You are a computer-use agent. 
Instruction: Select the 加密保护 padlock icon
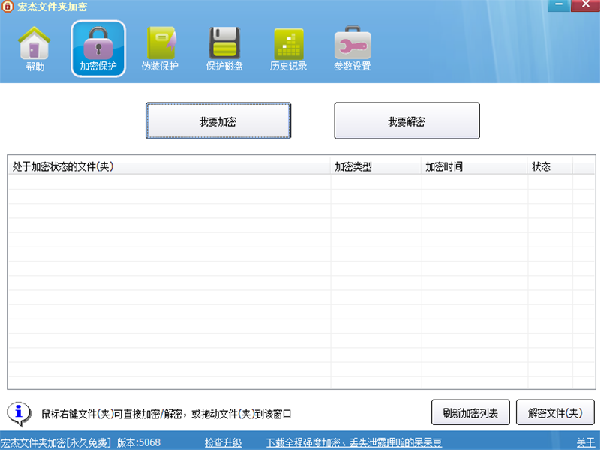[98, 47]
